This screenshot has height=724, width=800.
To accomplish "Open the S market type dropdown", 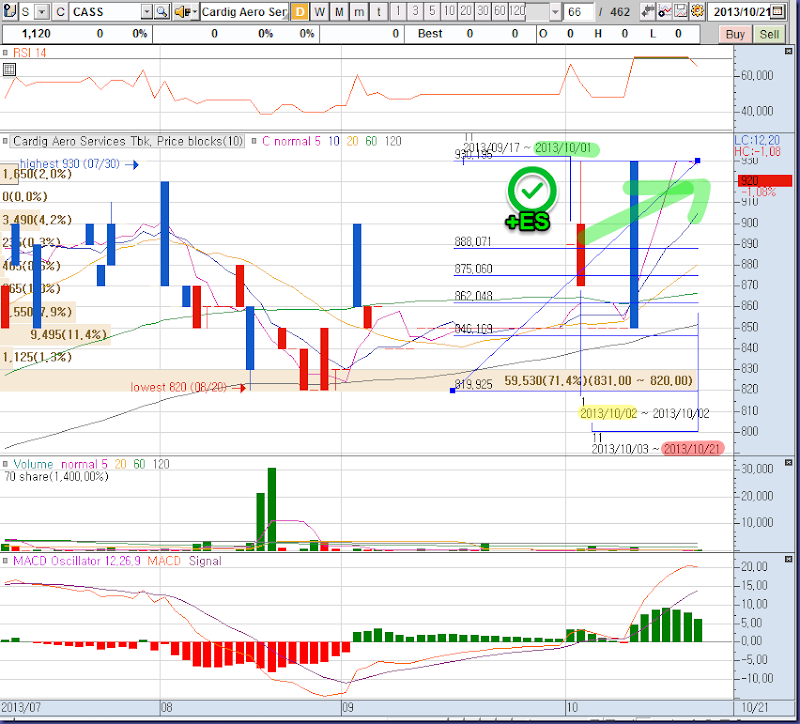I will pos(42,12).
